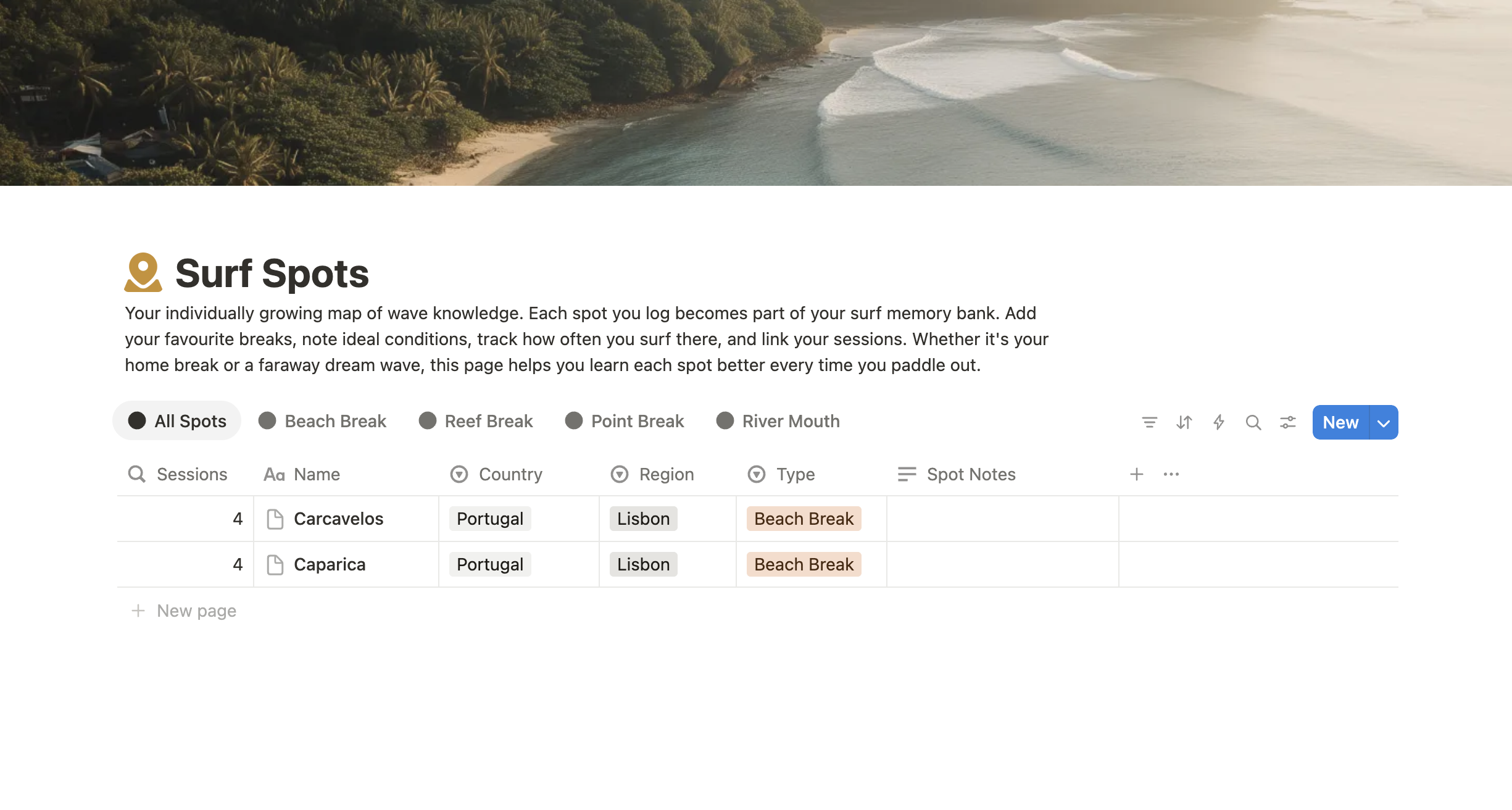Open the Type column header menu
This screenshot has width=1512, height=810.
pos(795,474)
